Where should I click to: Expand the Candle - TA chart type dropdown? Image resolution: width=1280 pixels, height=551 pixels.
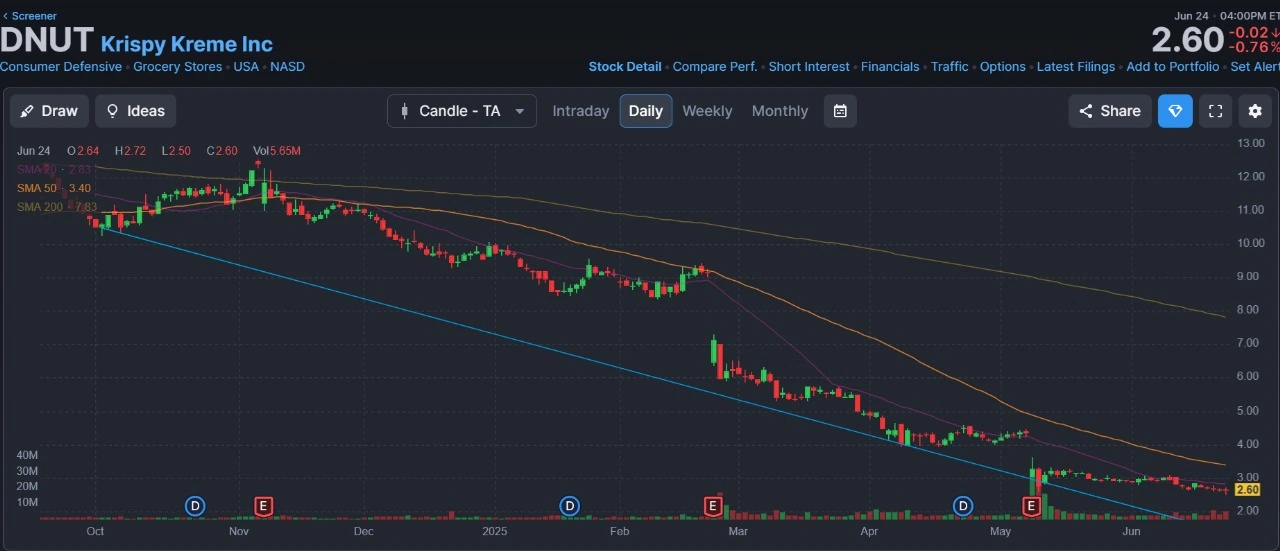[462, 111]
